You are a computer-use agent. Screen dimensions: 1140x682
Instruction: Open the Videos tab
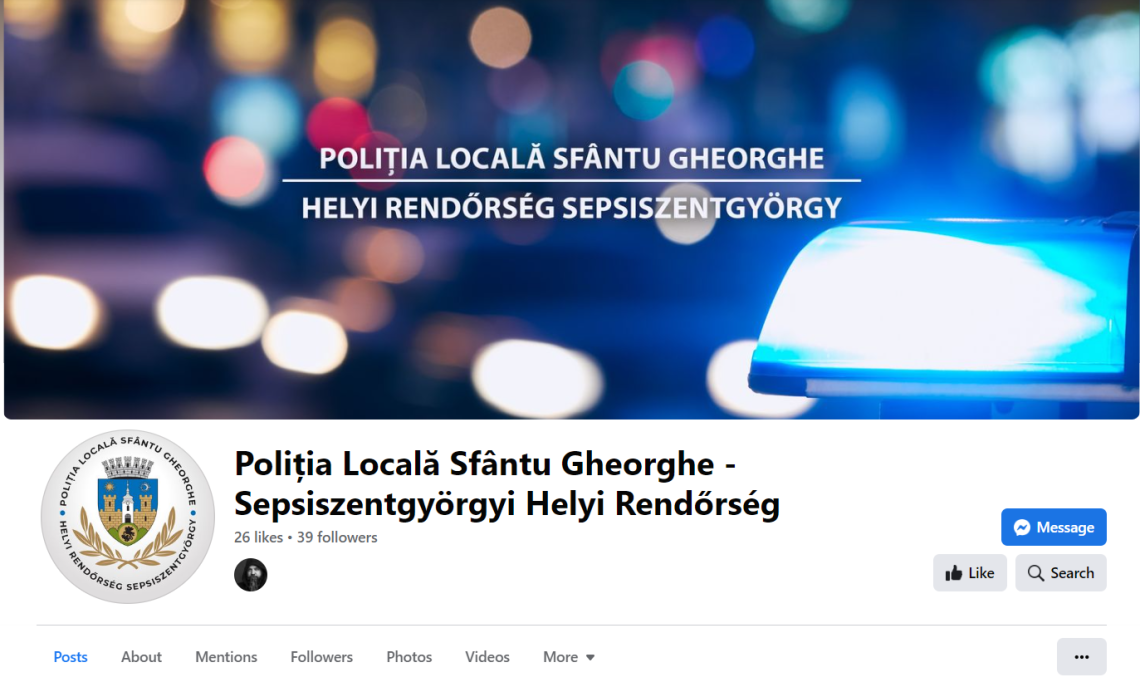click(487, 657)
